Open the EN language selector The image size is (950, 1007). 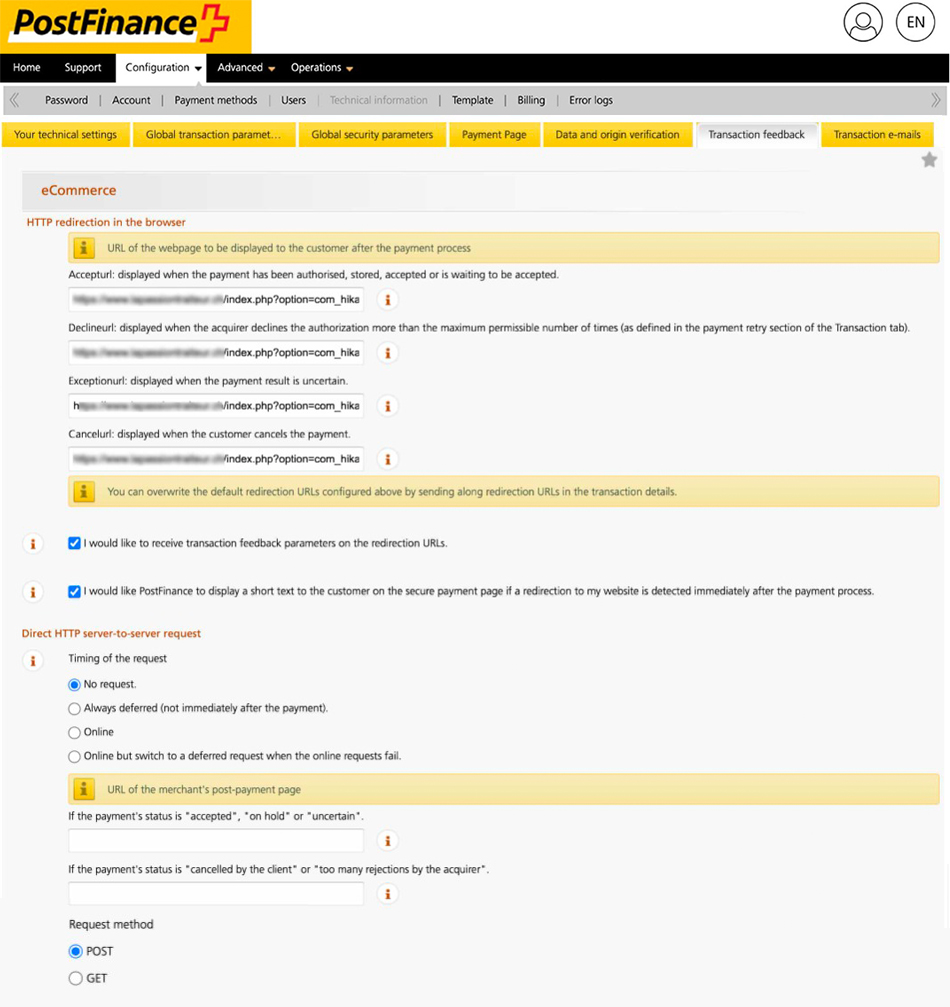(915, 22)
